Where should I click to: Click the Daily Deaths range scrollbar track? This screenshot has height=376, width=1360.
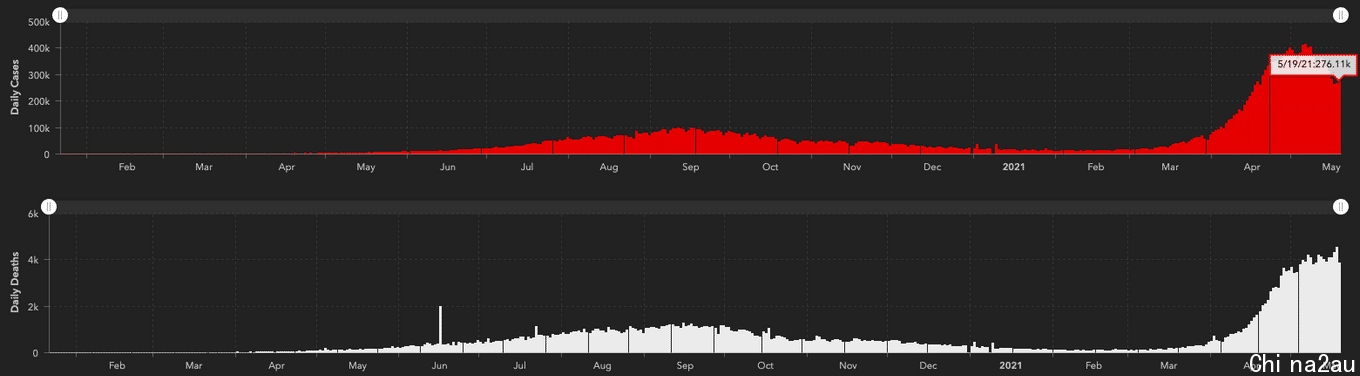695,207
